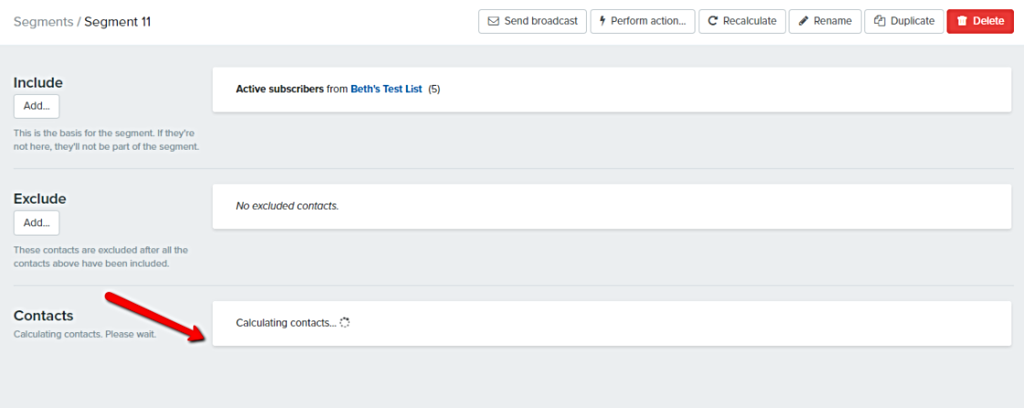The image size is (1024, 408).
Task: Add an Include condition
Action: pyautogui.click(x=37, y=106)
